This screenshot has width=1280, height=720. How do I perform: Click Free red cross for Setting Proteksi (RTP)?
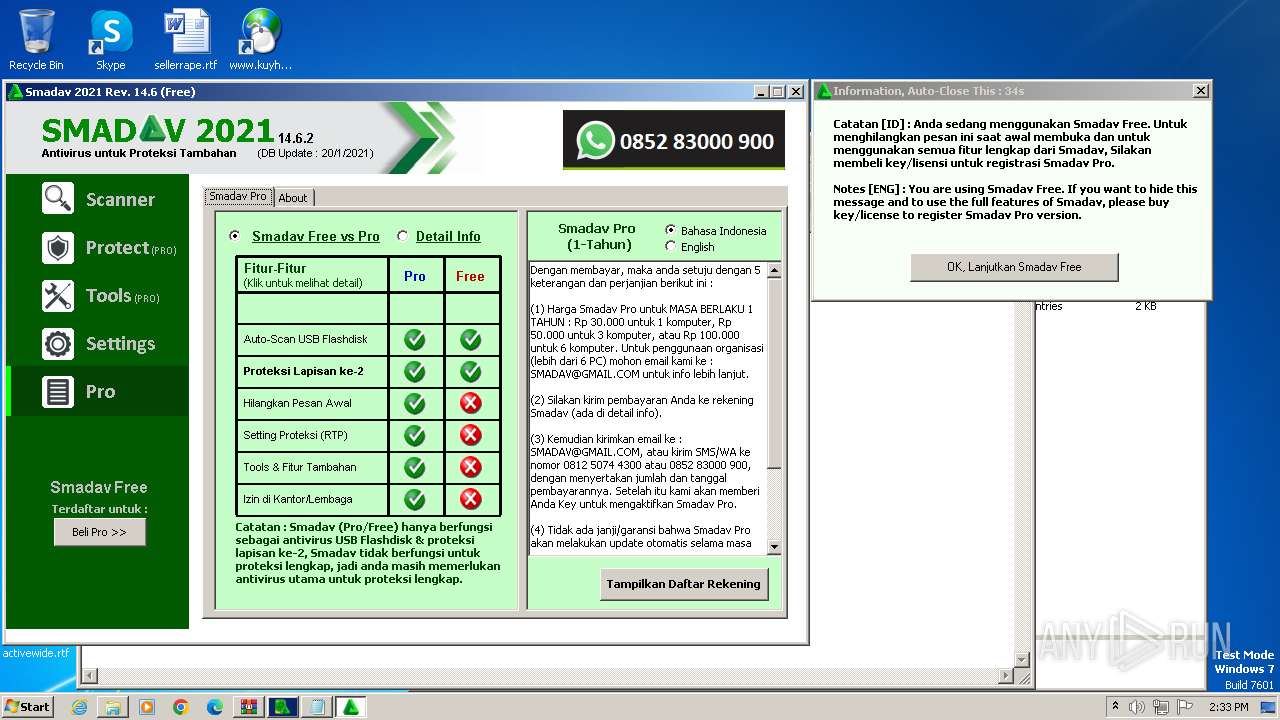pyautogui.click(x=470, y=436)
